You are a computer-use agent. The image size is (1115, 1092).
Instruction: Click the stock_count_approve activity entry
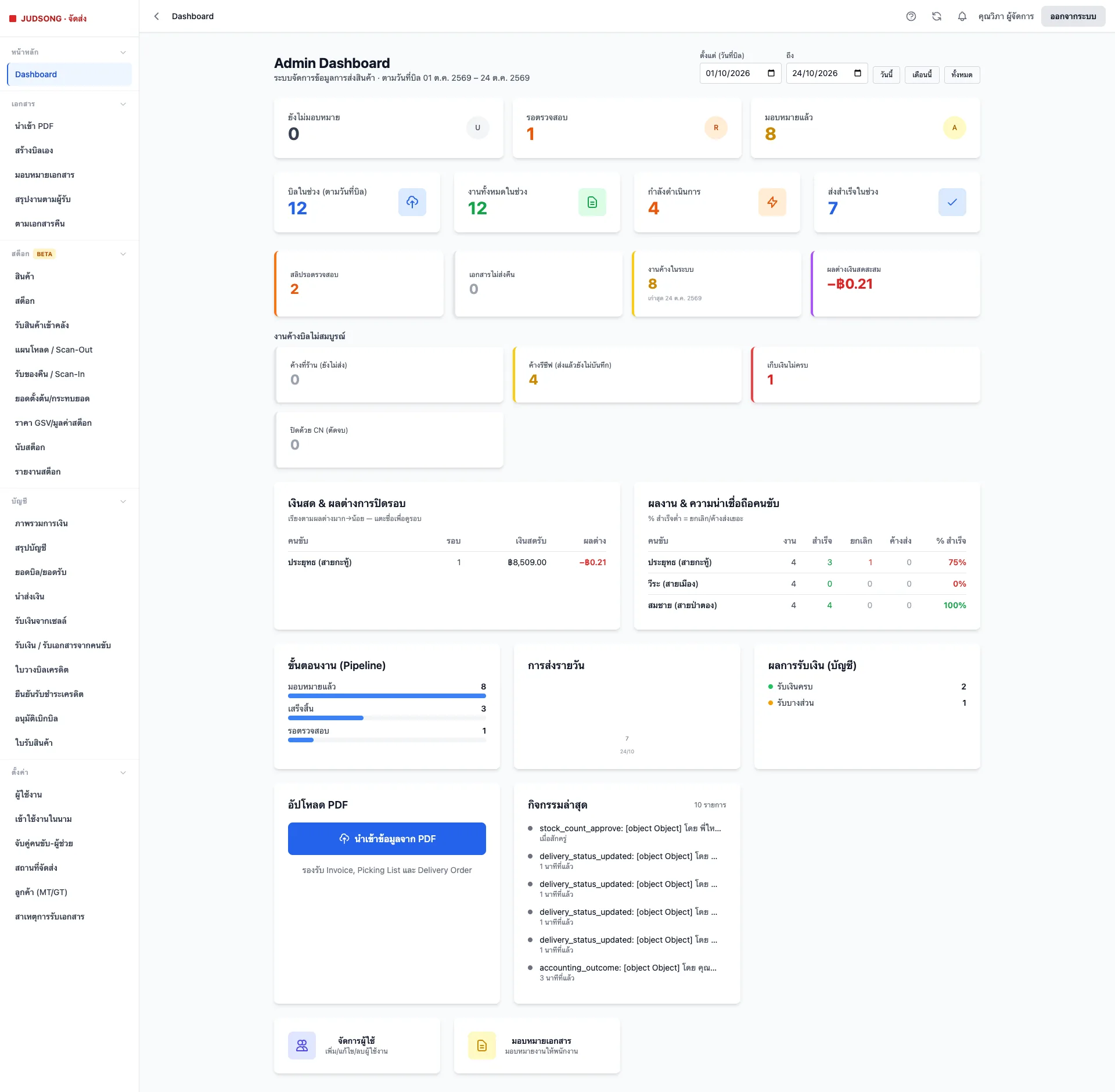tap(627, 833)
